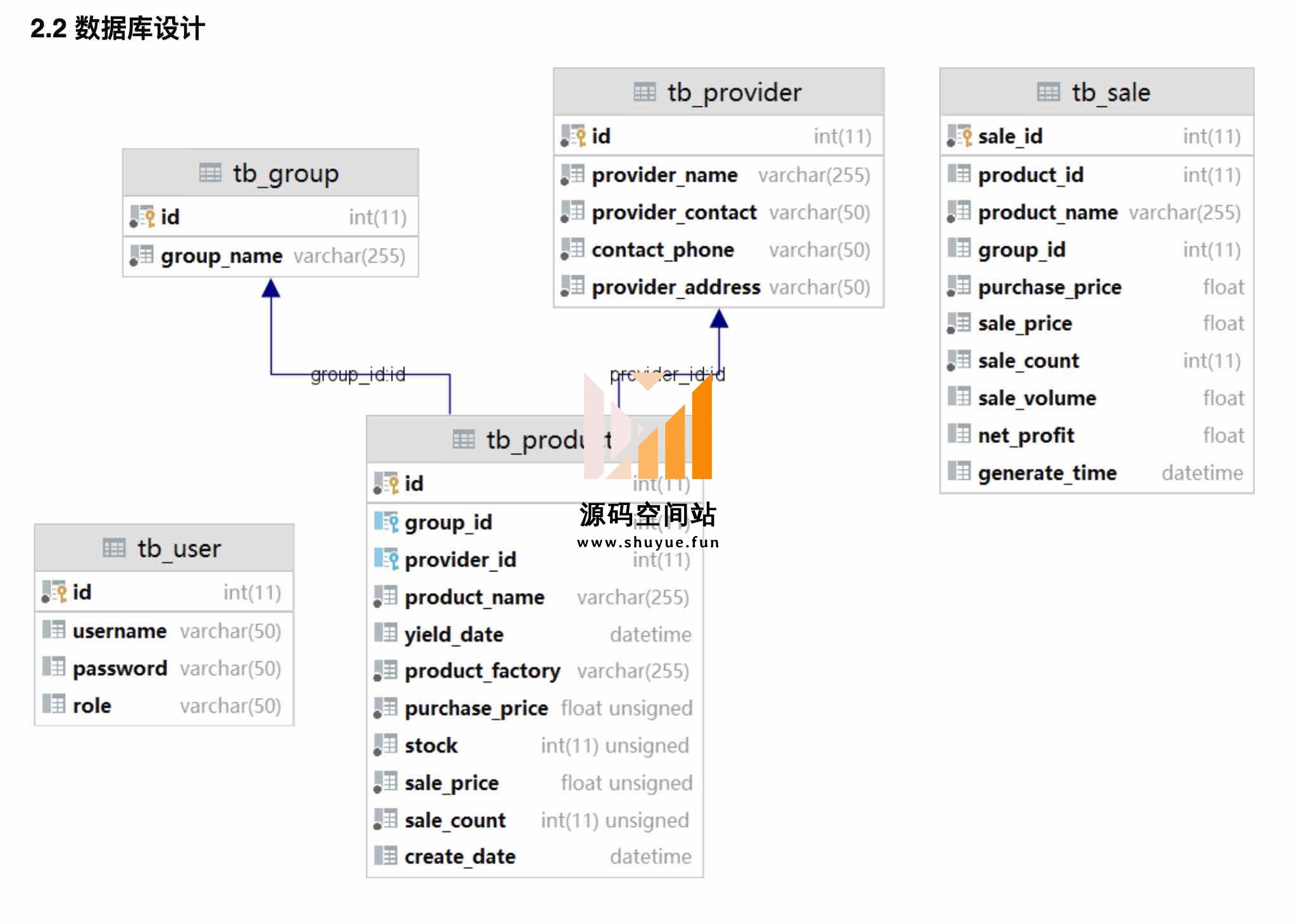Click the foreign key icon beside provider_id in tb_product
This screenshot has width=1296, height=924.
(x=386, y=559)
